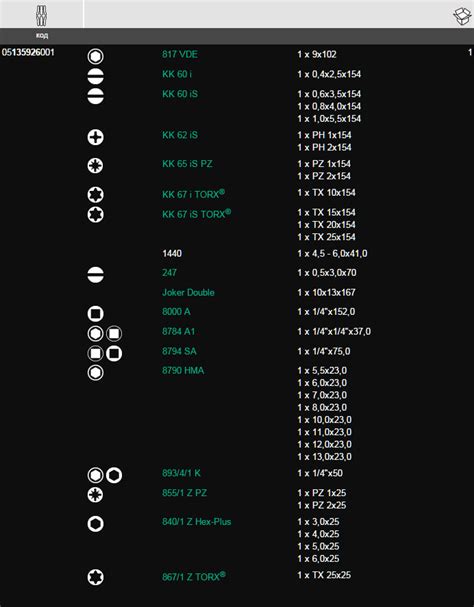The width and height of the screenshot is (474, 607).
Task: Open the 893/4/1 K holder link
Action: (181, 473)
